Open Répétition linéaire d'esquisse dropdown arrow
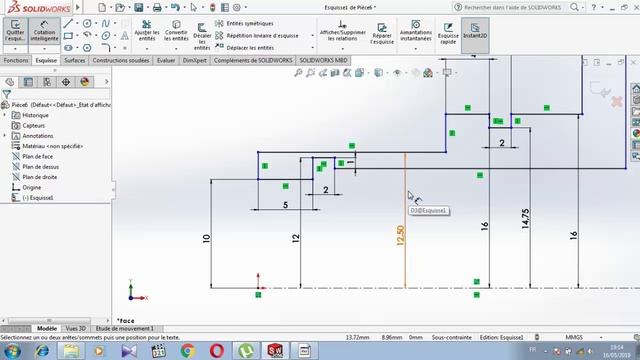This screenshot has width=640, height=360. pyautogui.click(x=313, y=36)
